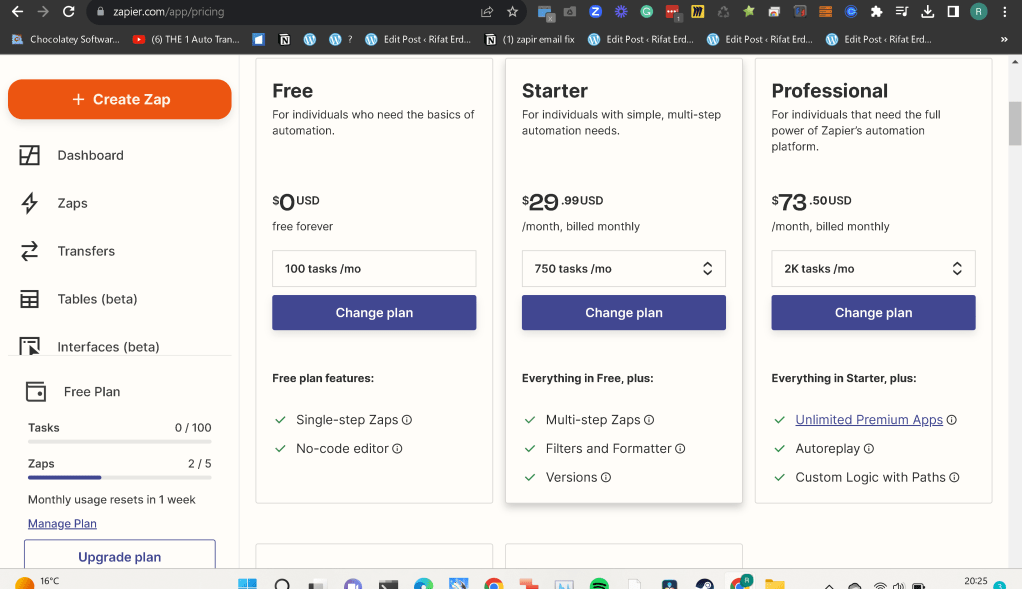Show info icon next to Autoreplay
Screen dimensions: 1022x589
[869, 449]
